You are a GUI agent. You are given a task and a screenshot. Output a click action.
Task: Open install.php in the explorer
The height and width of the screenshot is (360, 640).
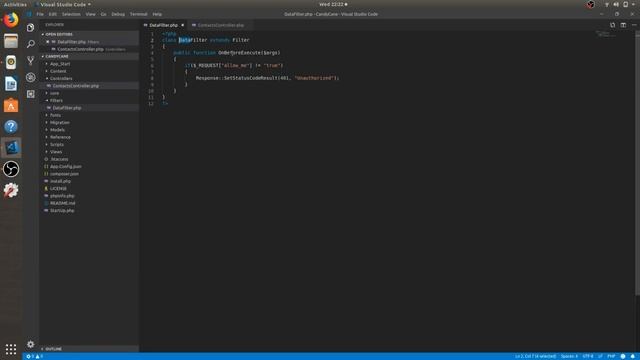click(x=60, y=181)
